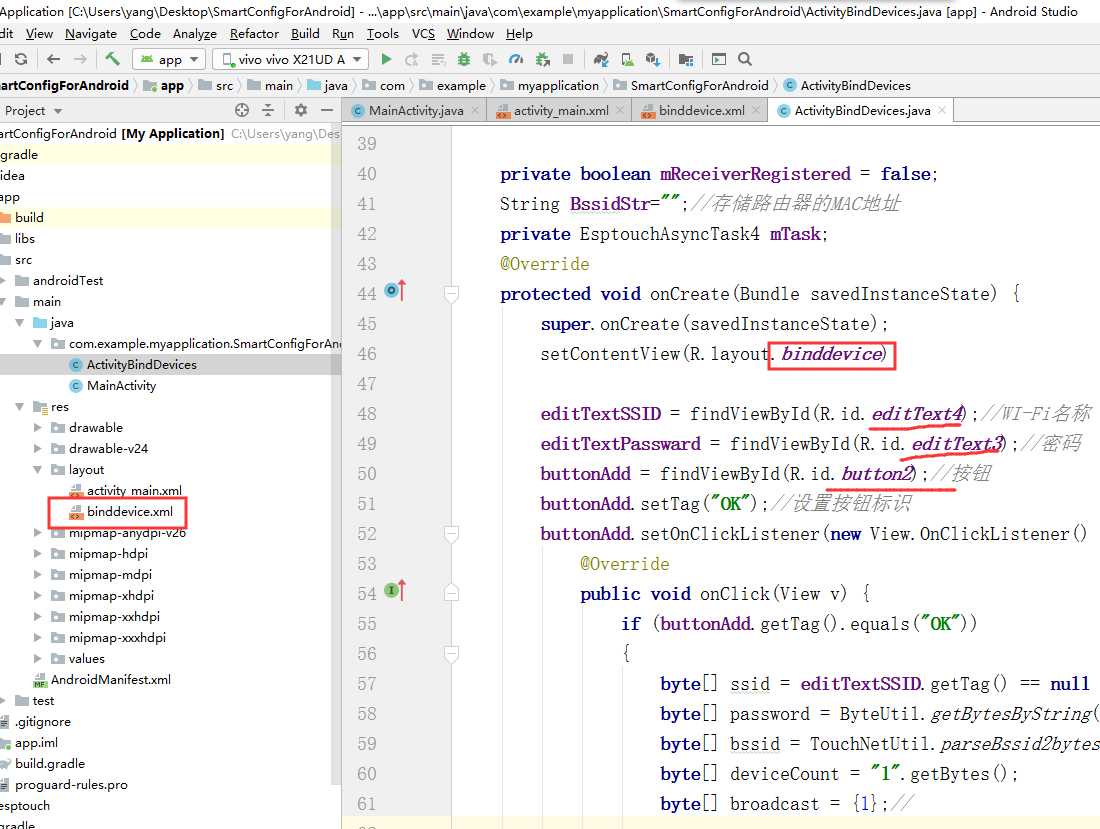
Task: Hide the Project panel with minus icon
Action: pos(327,110)
